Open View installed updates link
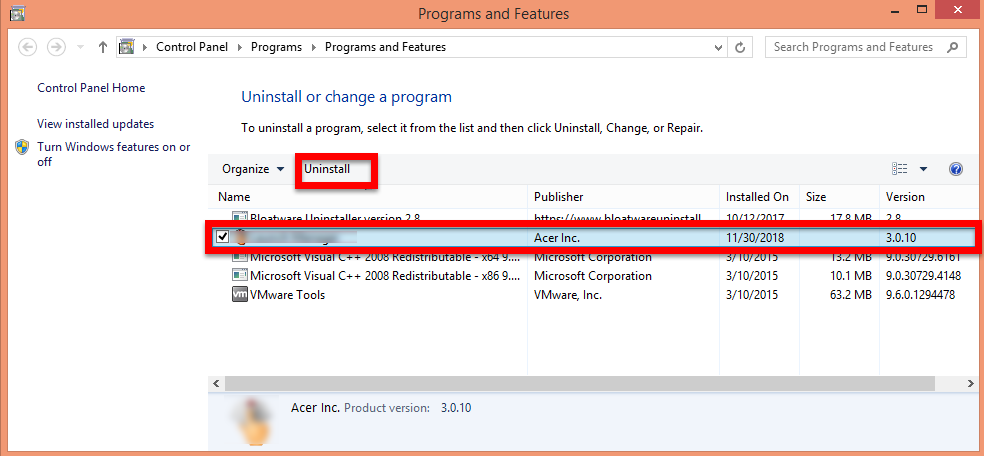Viewport: 984px width, 456px height. [x=95, y=124]
